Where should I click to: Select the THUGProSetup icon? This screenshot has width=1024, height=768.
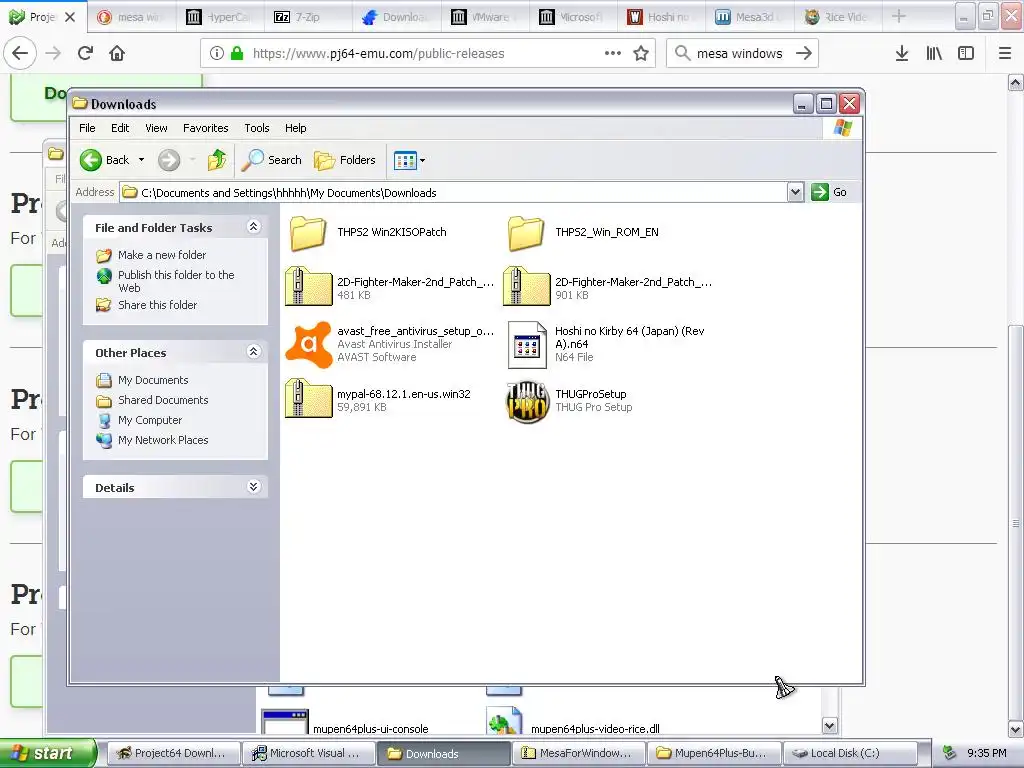(569, 401)
